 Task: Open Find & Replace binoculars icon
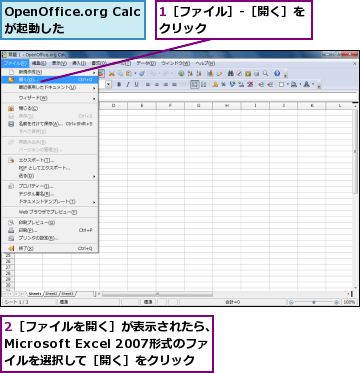231,74
